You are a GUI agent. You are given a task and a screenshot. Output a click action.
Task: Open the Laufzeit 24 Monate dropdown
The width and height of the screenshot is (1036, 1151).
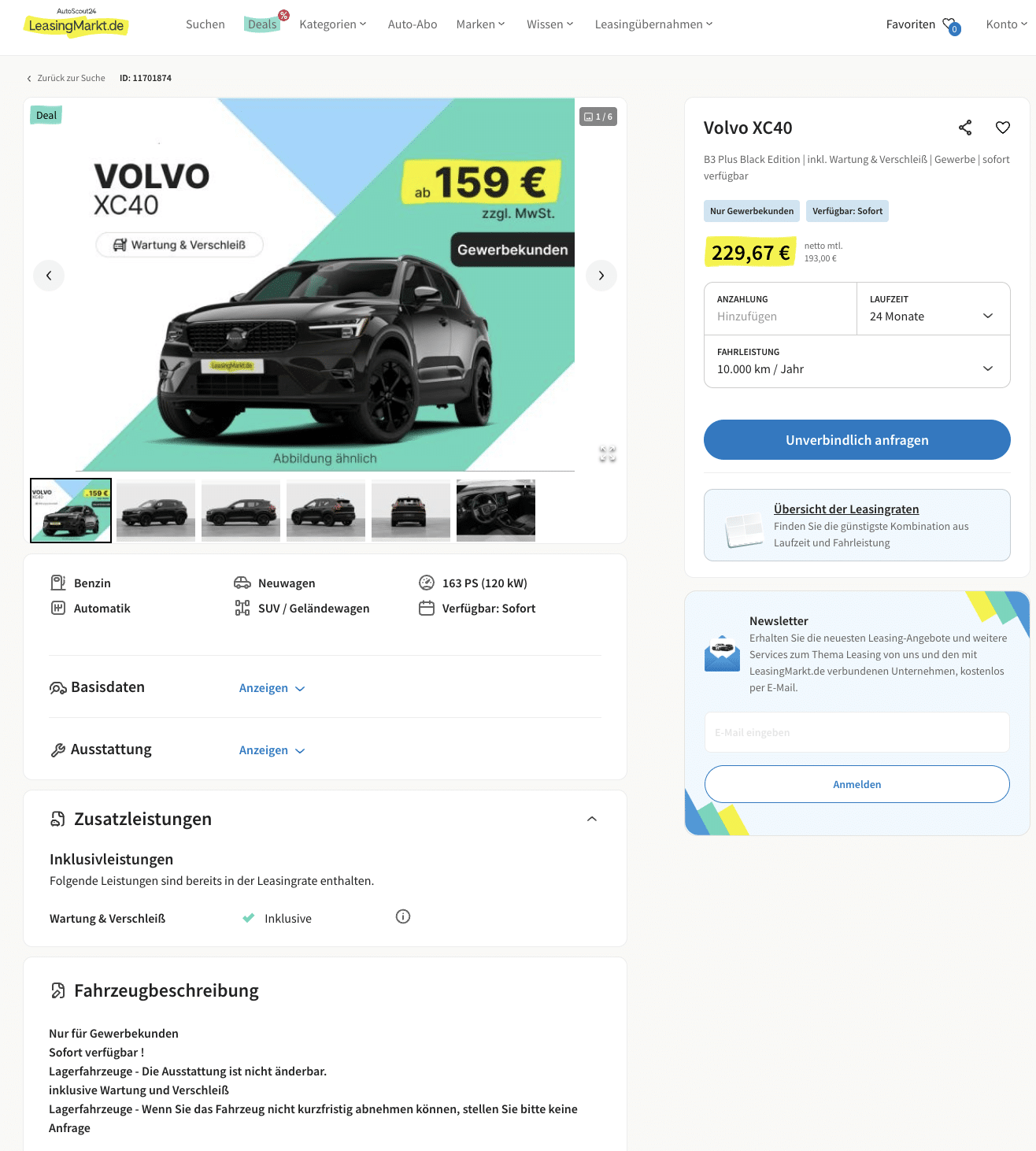pos(934,309)
